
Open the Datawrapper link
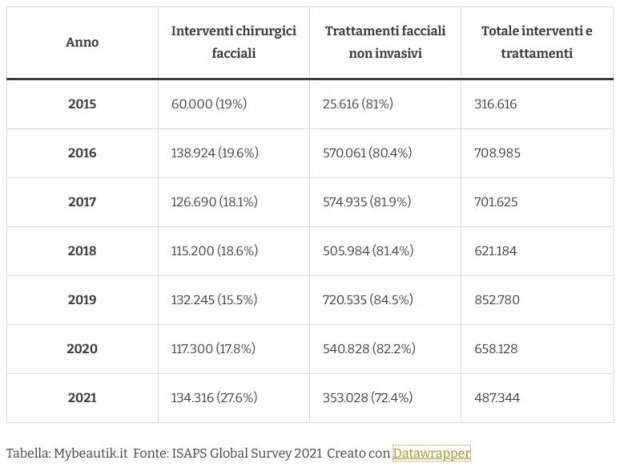point(431,453)
